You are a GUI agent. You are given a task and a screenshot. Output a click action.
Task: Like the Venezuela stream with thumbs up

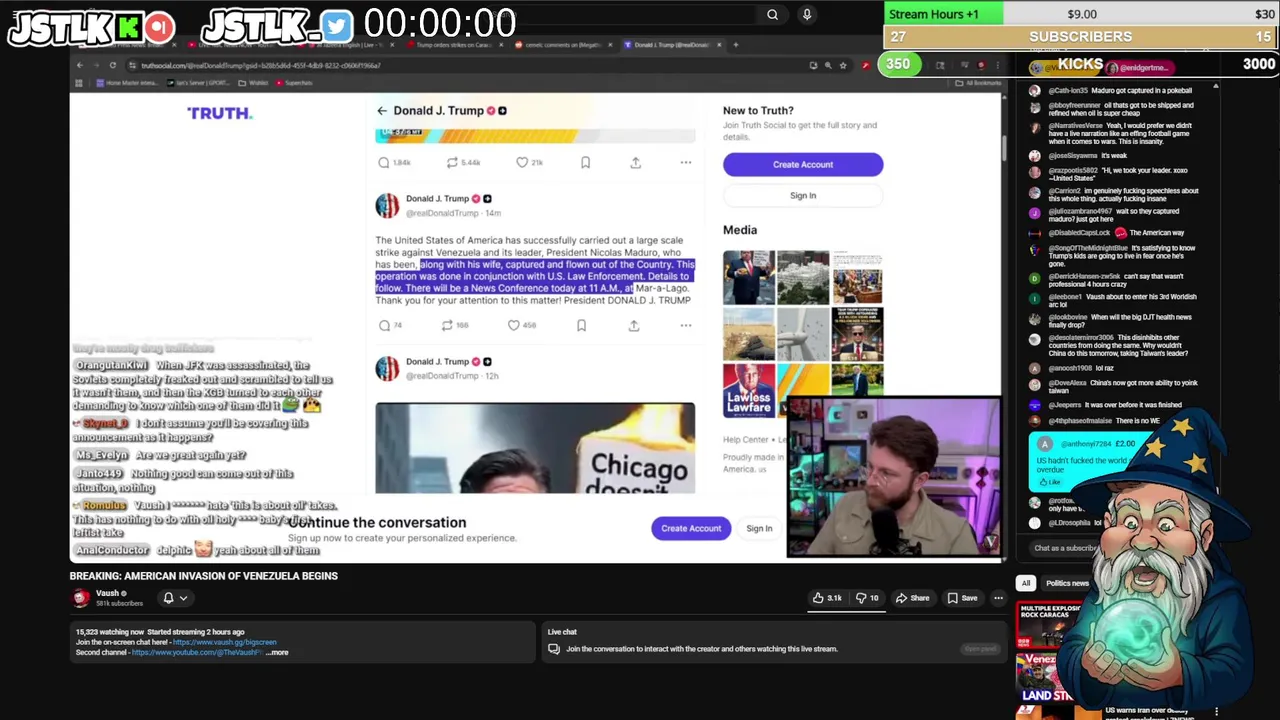pyautogui.click(x=826, y=598)
